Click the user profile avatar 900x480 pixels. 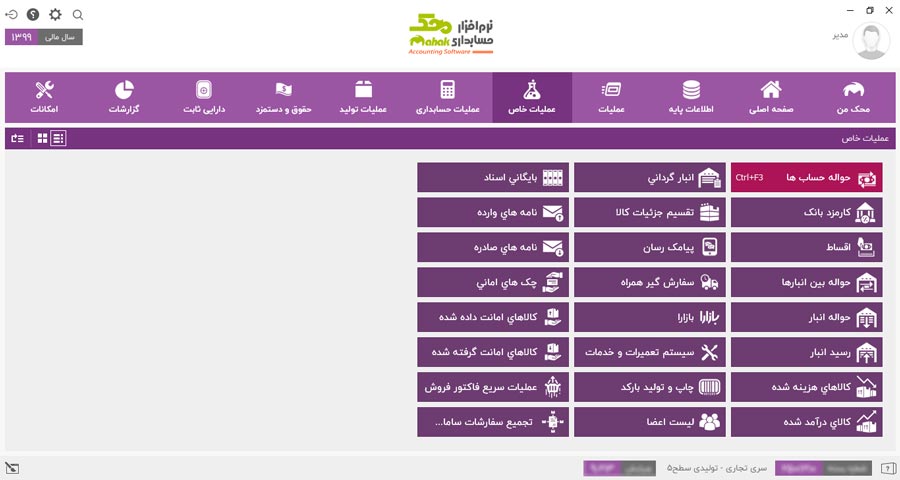click(871, 41)
